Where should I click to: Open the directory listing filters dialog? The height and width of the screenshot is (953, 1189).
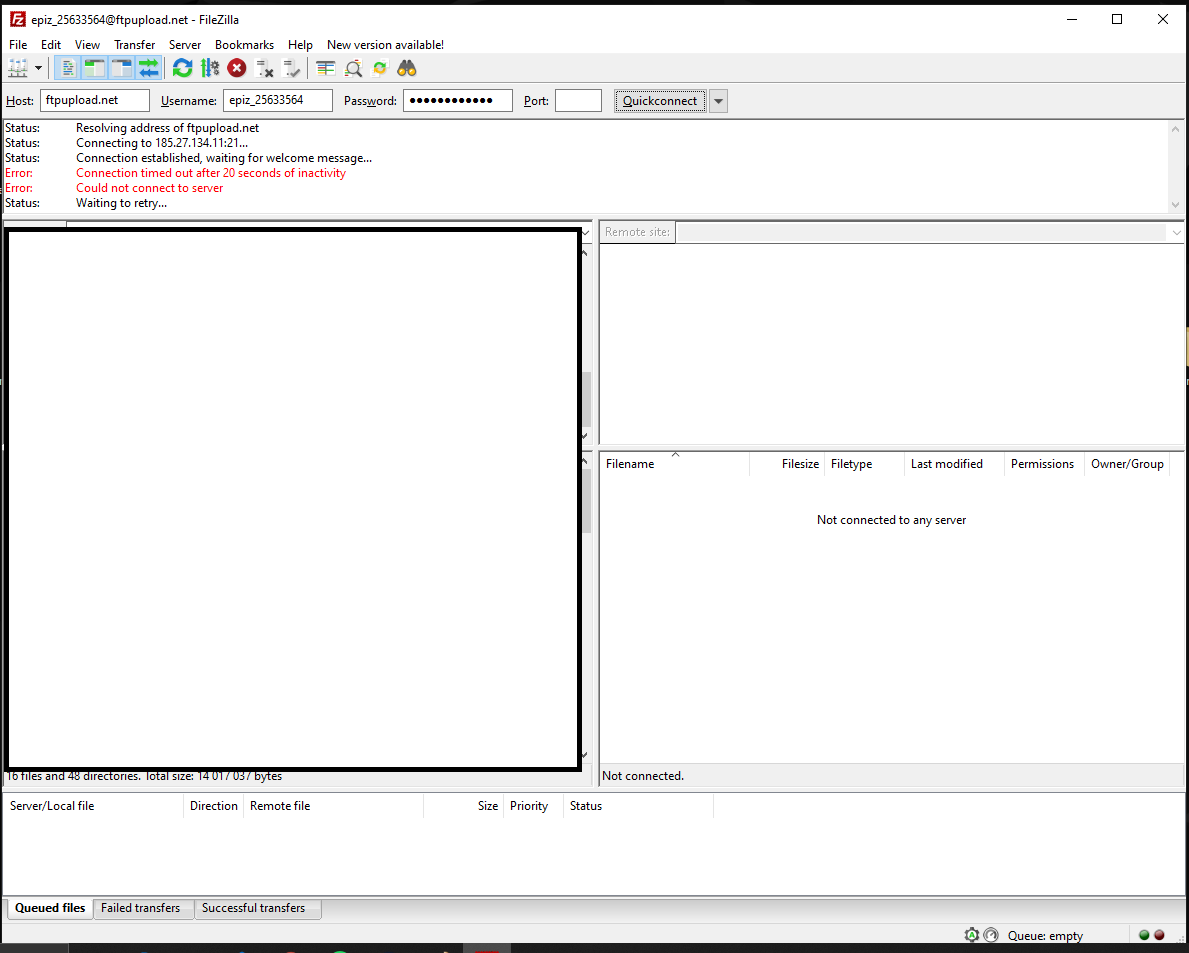tap(325, 68)
